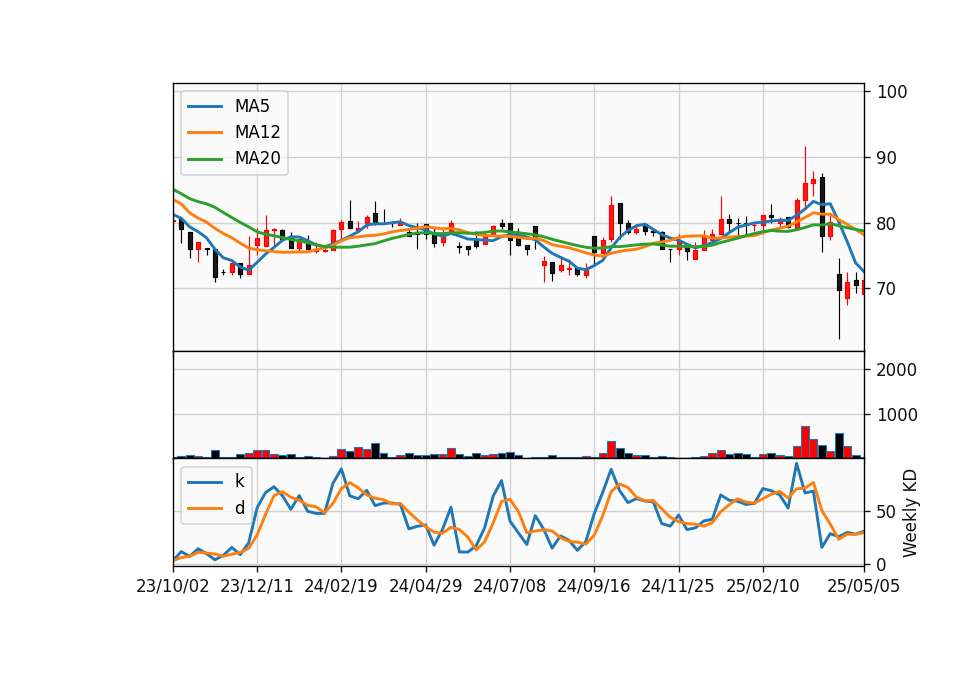Click the 24/02/19 date tick label
The image size is (960, 690).
point(341,587)
